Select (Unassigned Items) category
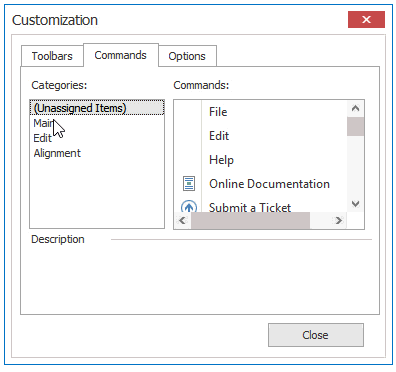Viewport: 396px width, 372px height. (97, 108)
